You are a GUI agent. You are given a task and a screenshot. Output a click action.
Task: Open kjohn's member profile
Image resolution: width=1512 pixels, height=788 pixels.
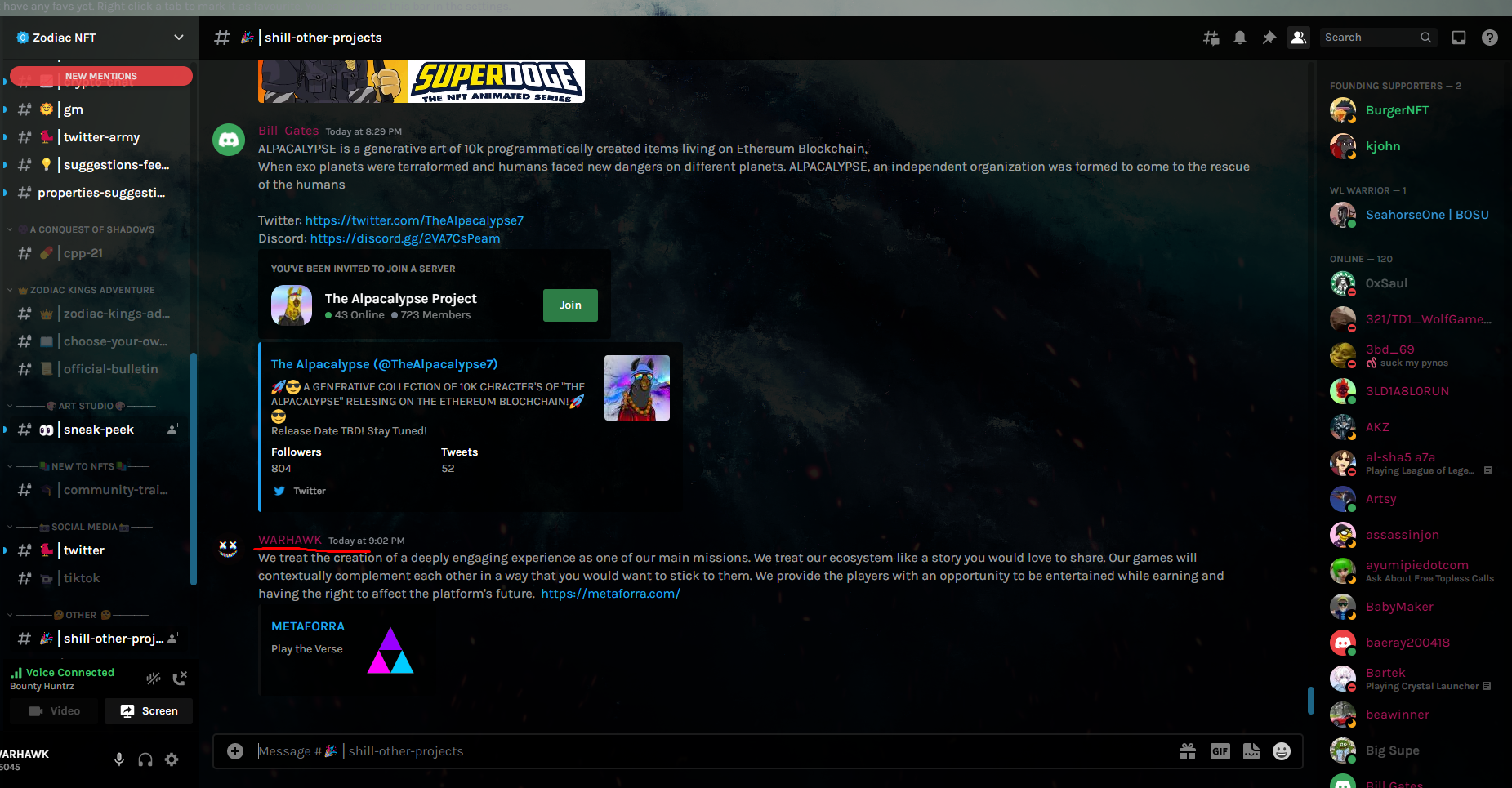pyautogui.click(x=1413, y=146)
